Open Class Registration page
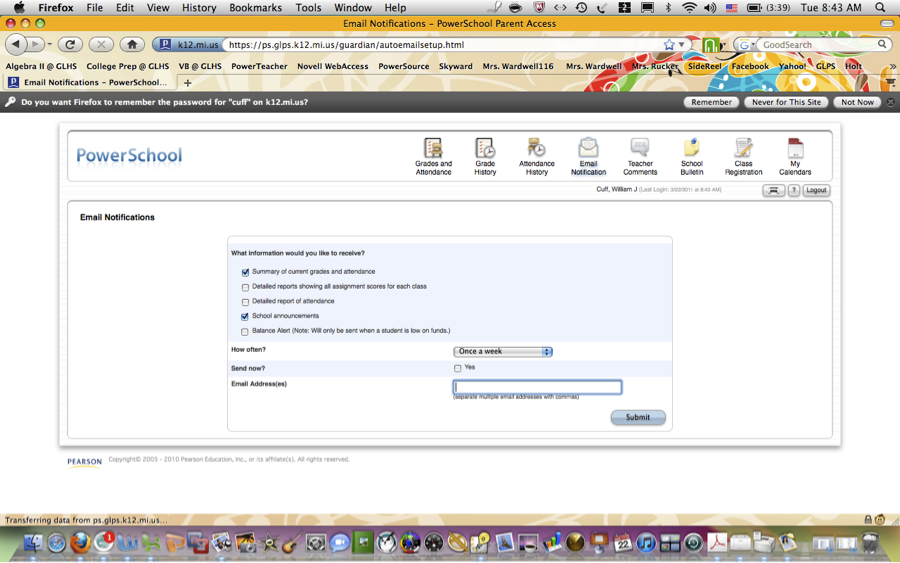This screenshot has height=563, width=900. click(743, 156)
